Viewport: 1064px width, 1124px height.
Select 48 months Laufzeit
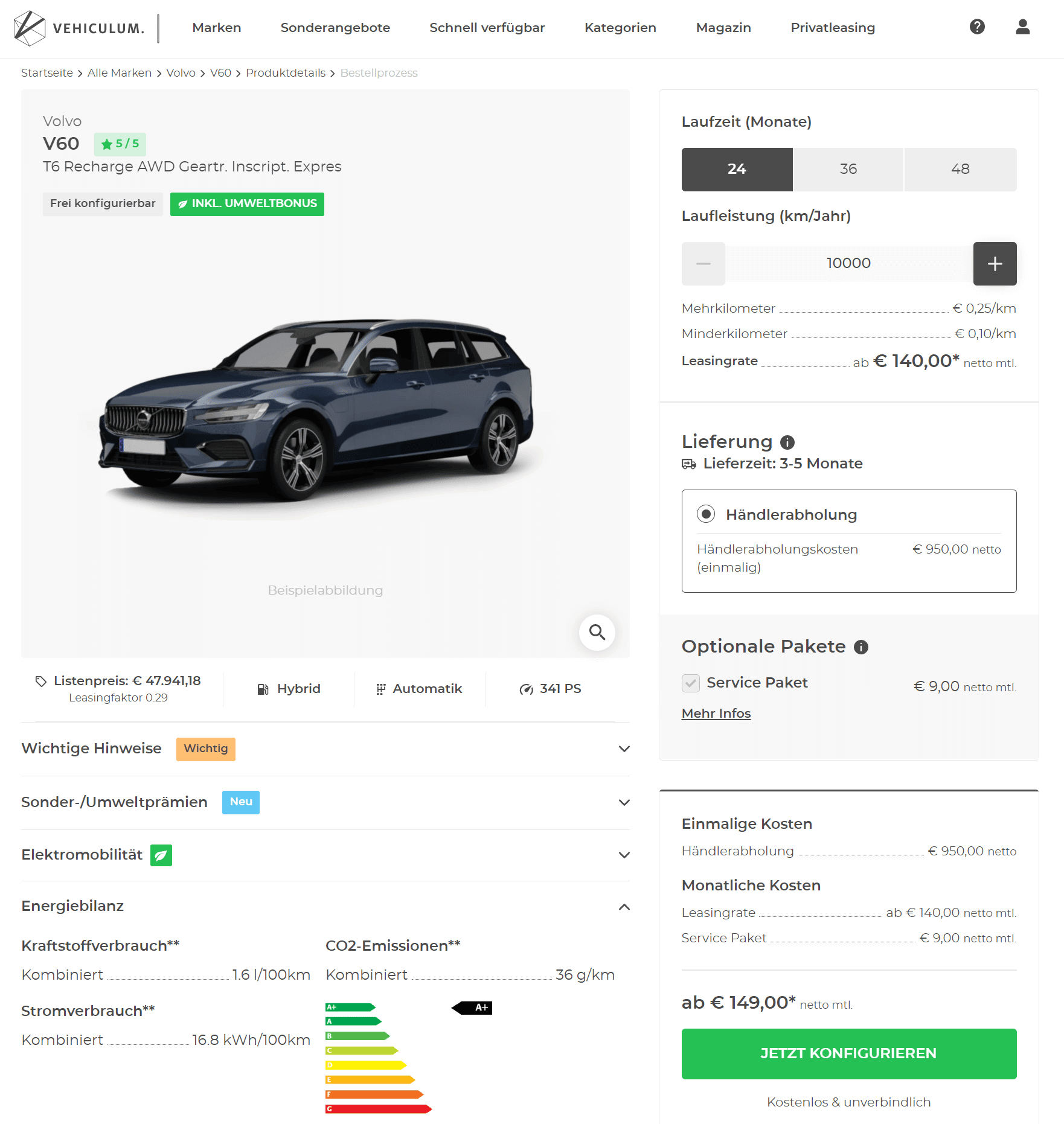coord(960,170)
